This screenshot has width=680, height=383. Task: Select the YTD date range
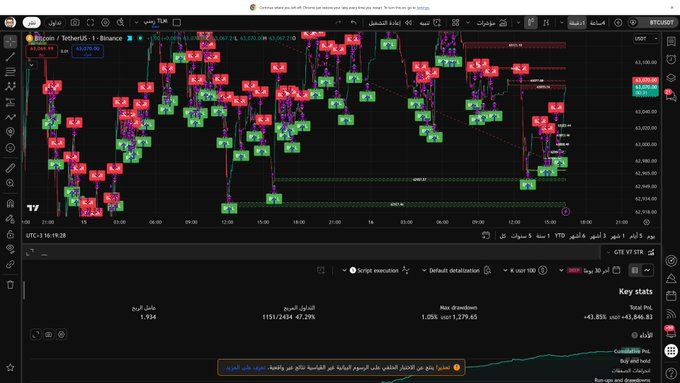[x=560, y=236]
